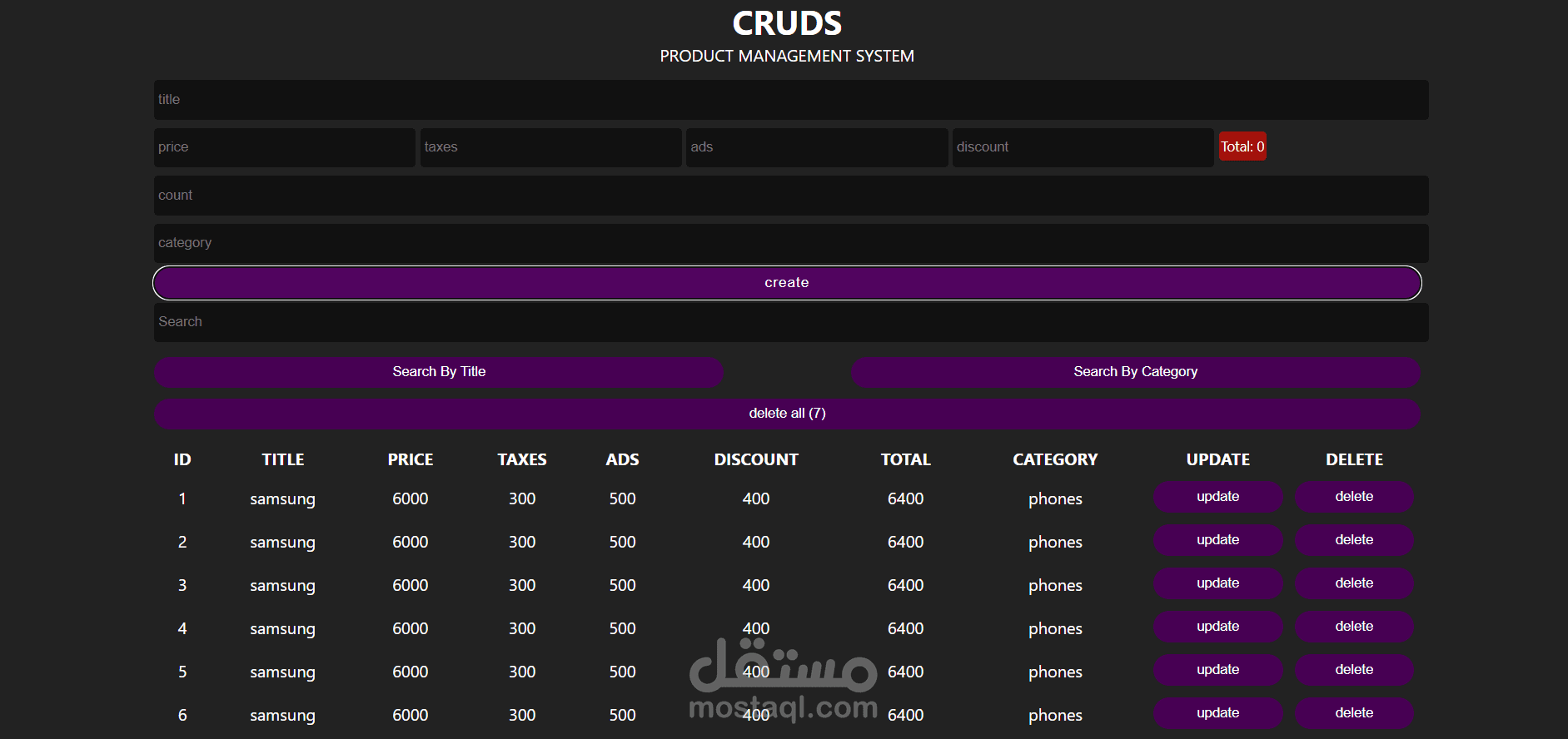Delete the product with ID 1
The image size is (1568, 739).
[x=1355, y=497]
